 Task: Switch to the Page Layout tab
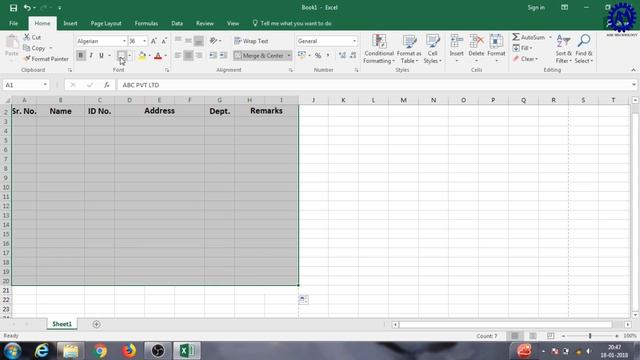[x=106, y=23]
